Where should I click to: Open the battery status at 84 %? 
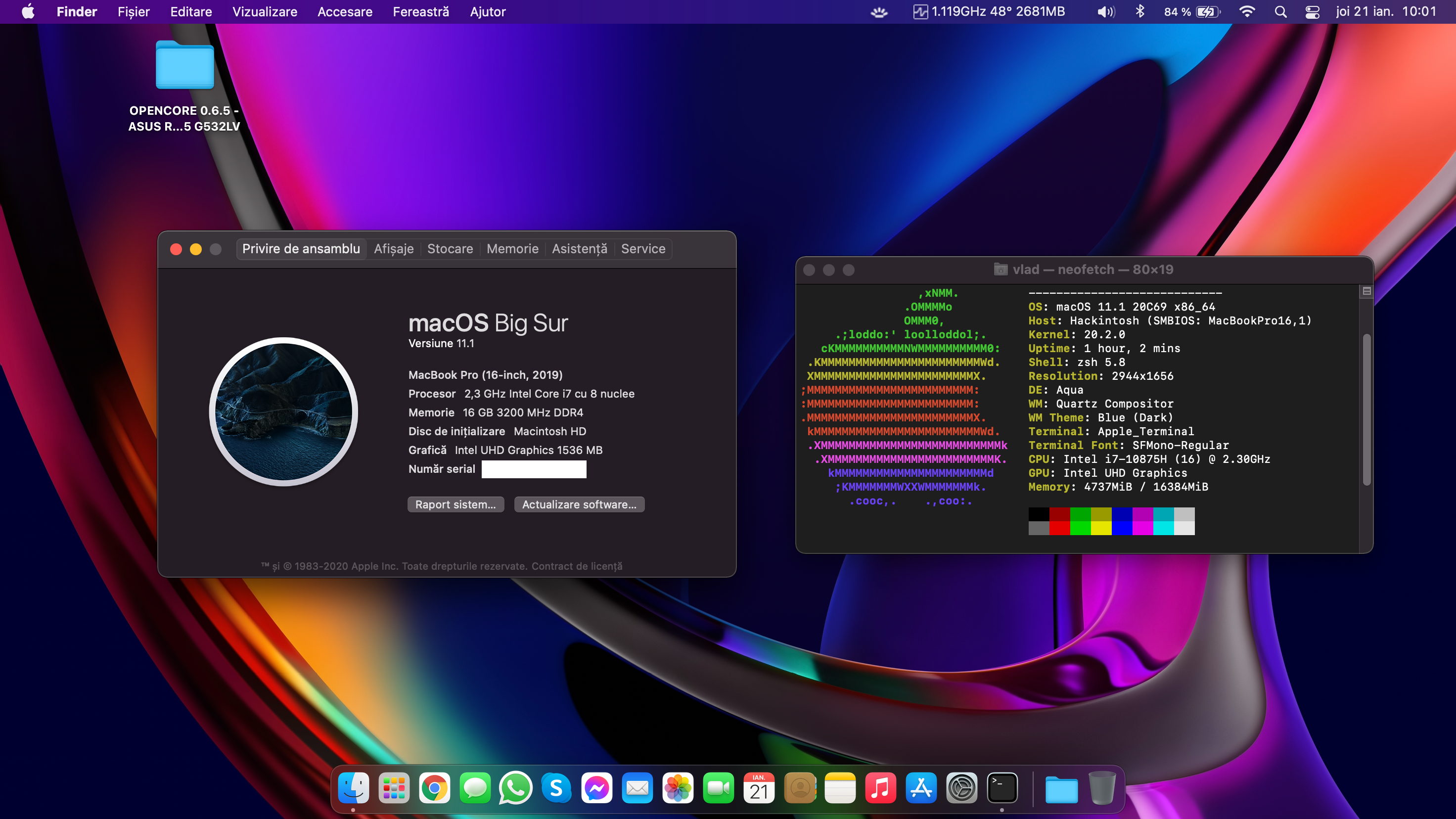[x=1192, y=12]
